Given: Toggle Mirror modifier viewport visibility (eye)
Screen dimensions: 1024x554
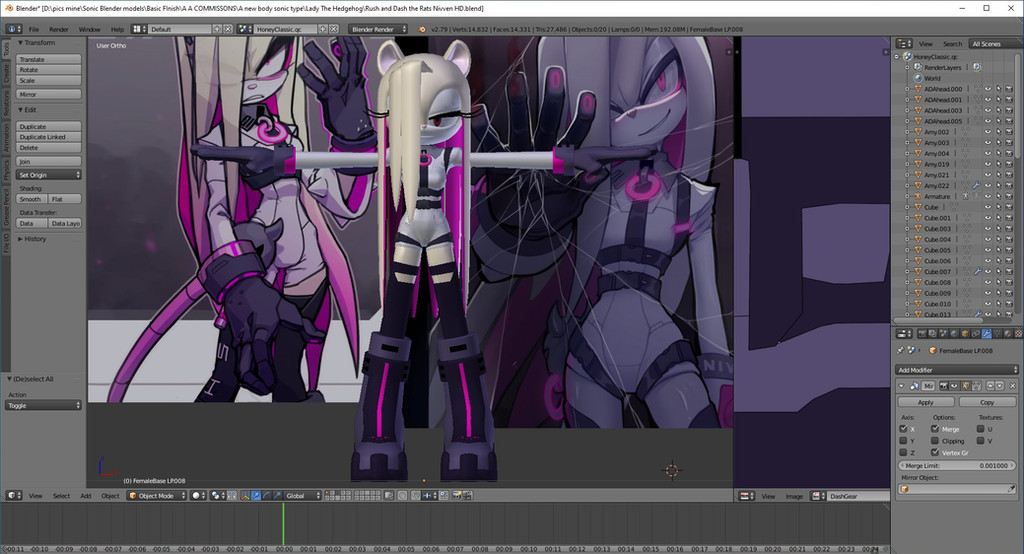Looking at the screenshot, I should (954, 385).
